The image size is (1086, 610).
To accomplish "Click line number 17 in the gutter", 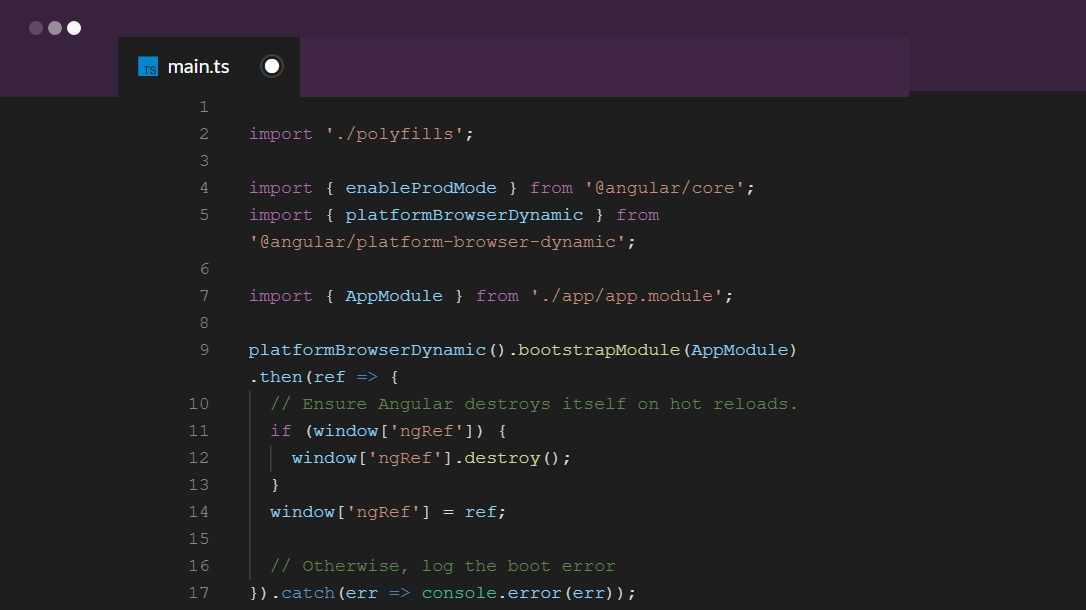I will point(198,593).
